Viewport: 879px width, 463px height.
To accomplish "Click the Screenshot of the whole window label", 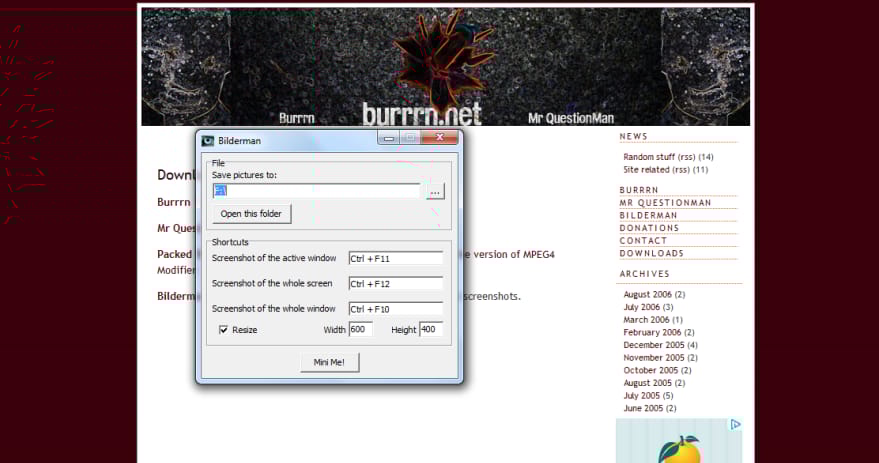I will click(x=274, y=308).
